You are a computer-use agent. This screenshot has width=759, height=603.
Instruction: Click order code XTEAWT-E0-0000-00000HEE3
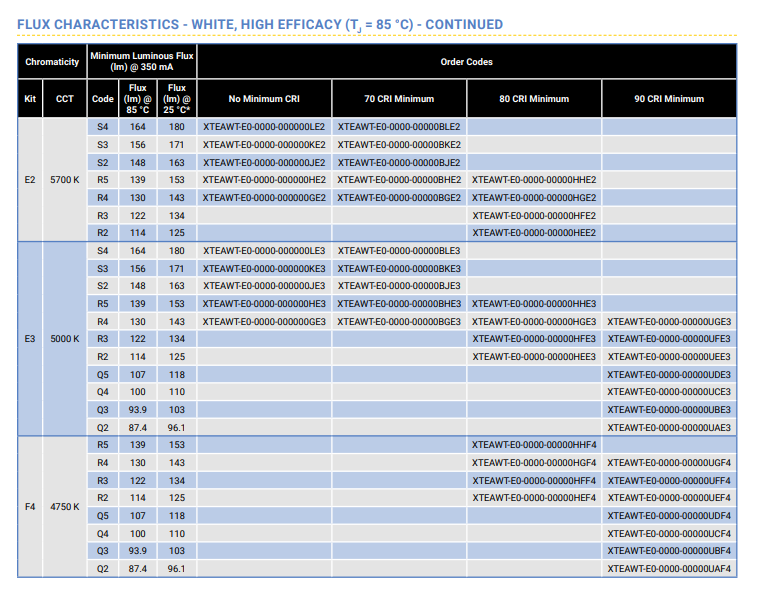point(534,357)
